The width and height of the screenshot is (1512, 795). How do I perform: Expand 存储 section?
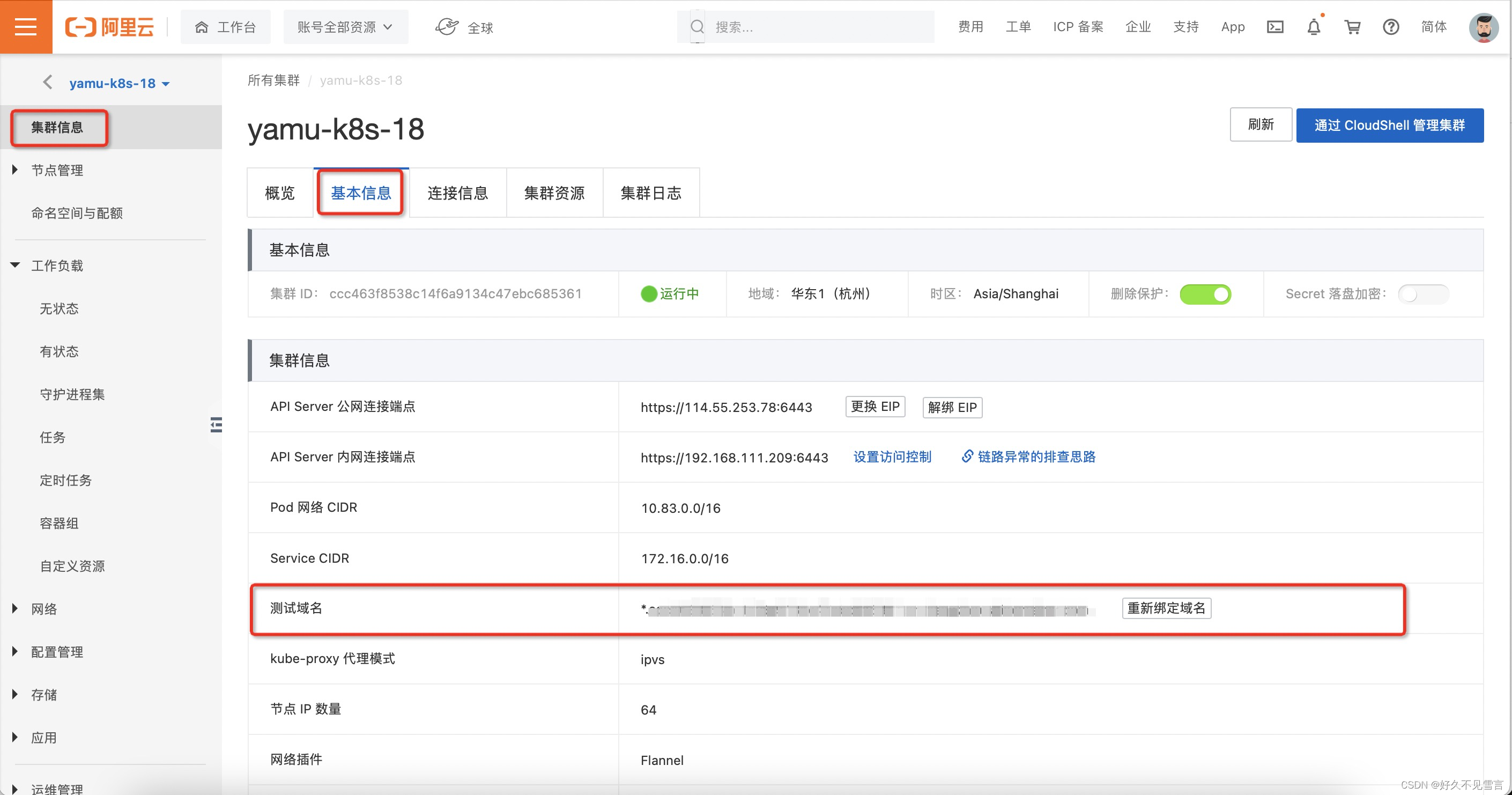pyautogui.click(x=44, y=694)
